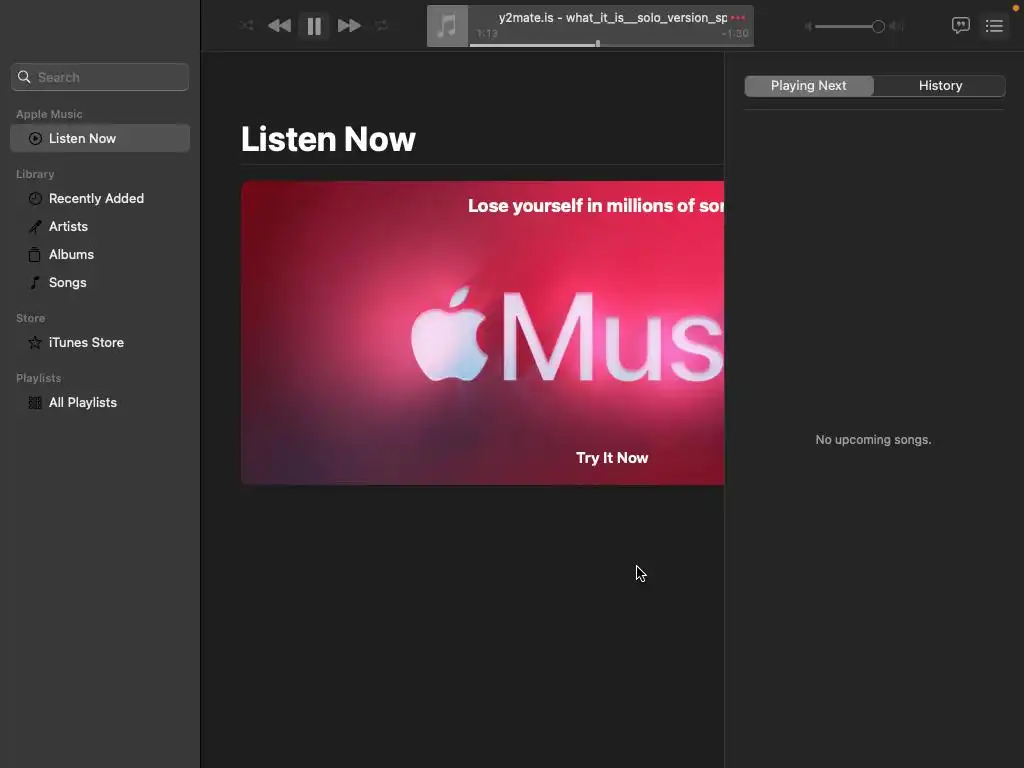Click the Listen Now page heading

point(328,139)
